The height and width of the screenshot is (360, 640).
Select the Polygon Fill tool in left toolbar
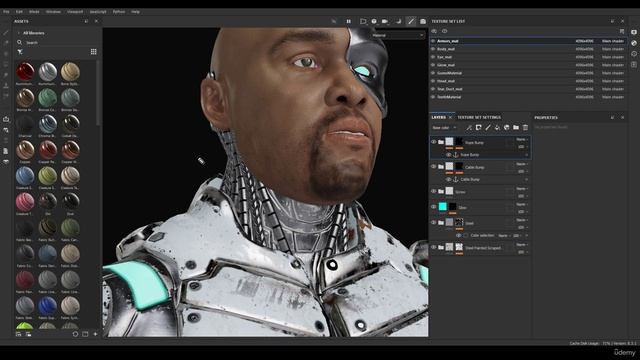tap(6, 64)
